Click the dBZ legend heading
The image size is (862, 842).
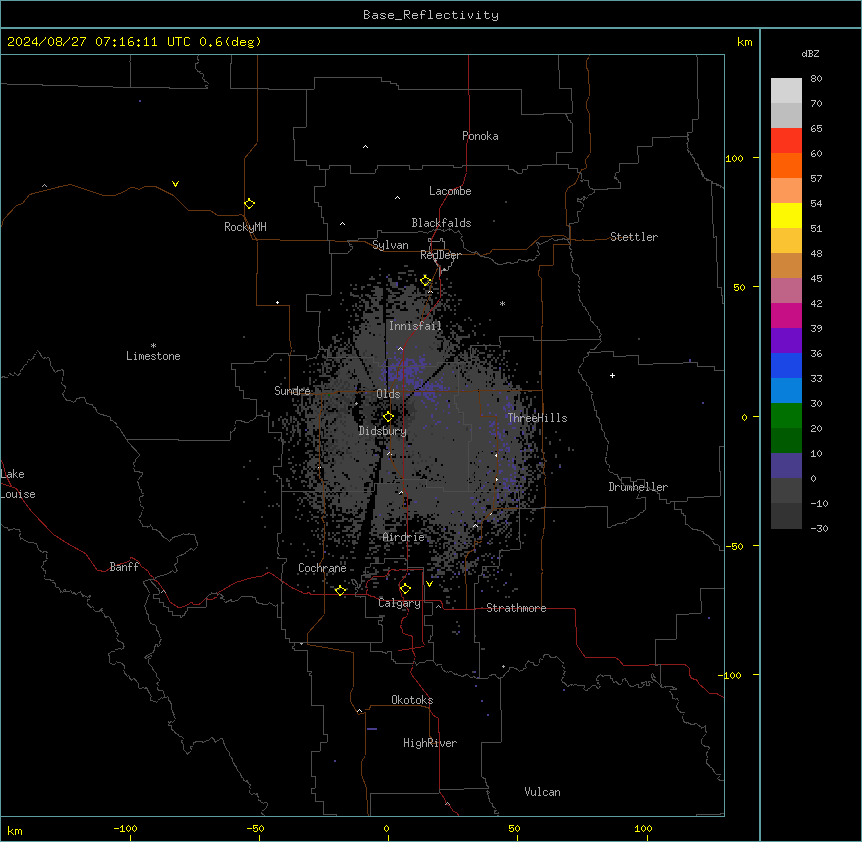click(x=810, y=54)
